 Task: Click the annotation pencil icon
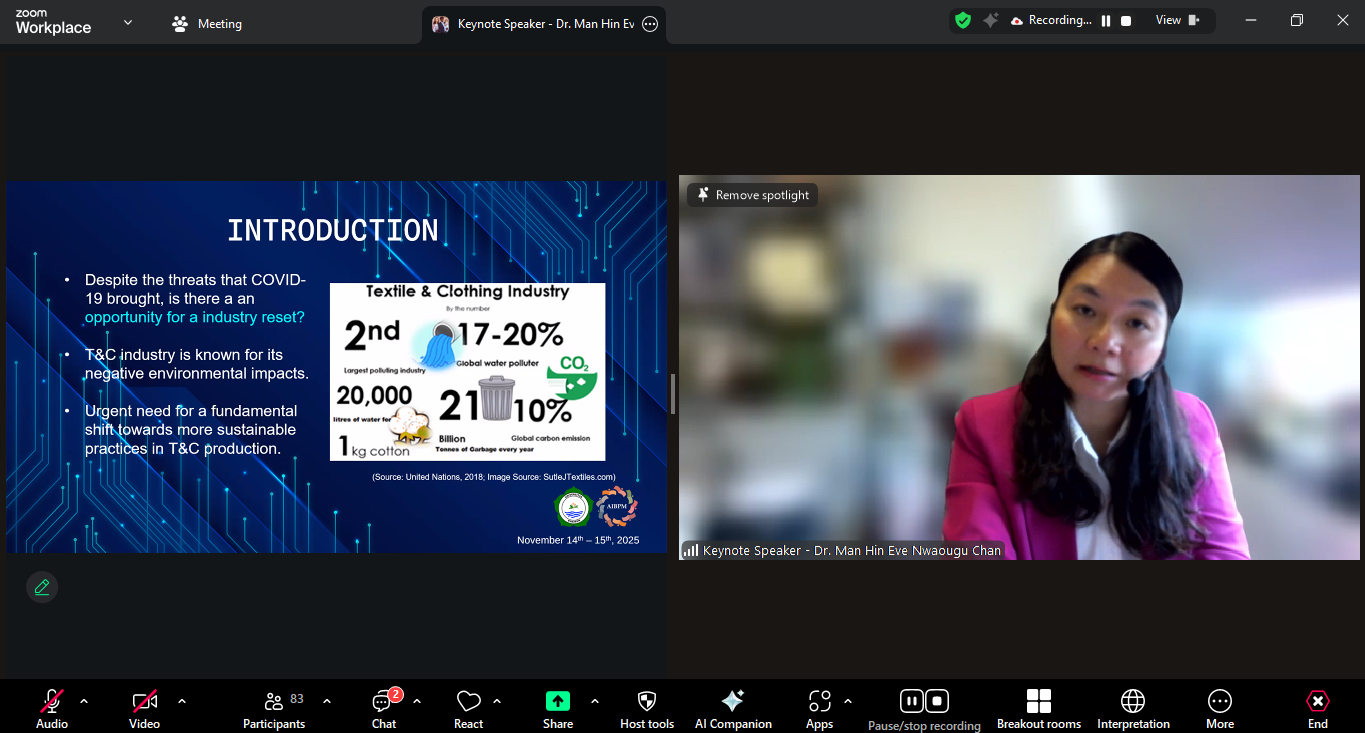(42, 587)
